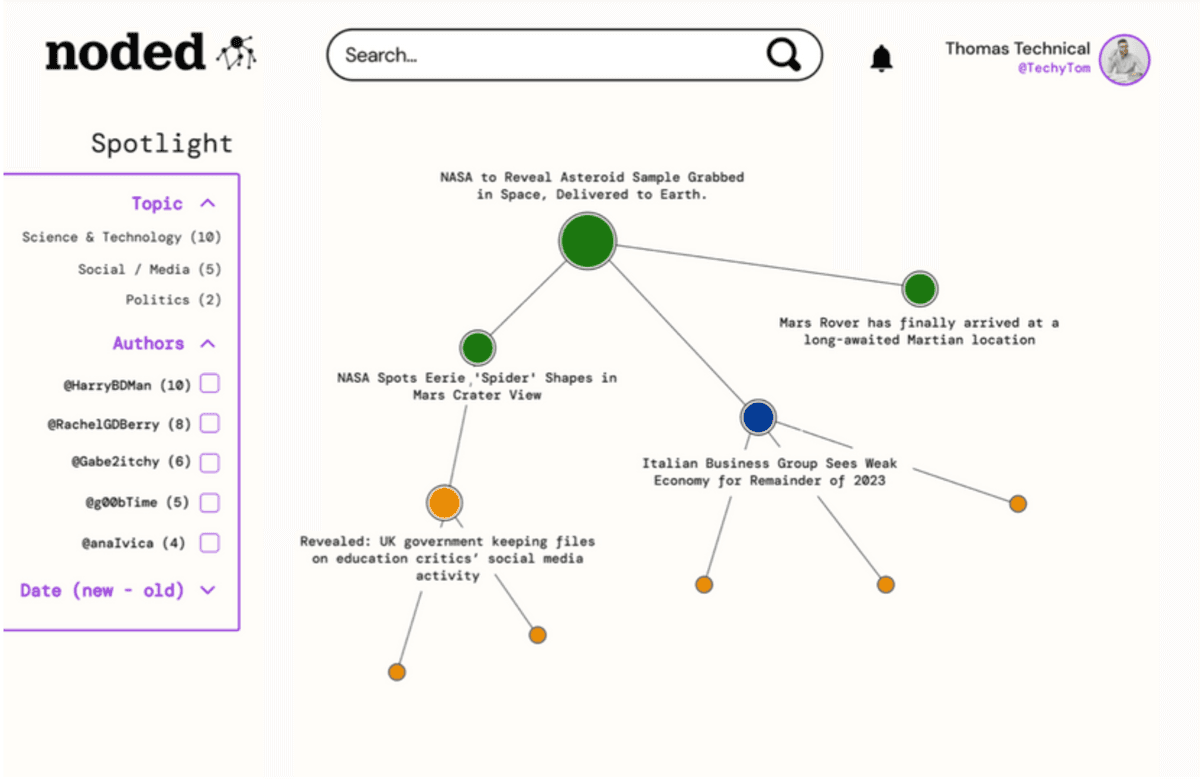The width and height of the screenshot is (1200, 782).
Task: Click the lower-right orange node under the Italian Business node
Action: (x=886, y=585)
